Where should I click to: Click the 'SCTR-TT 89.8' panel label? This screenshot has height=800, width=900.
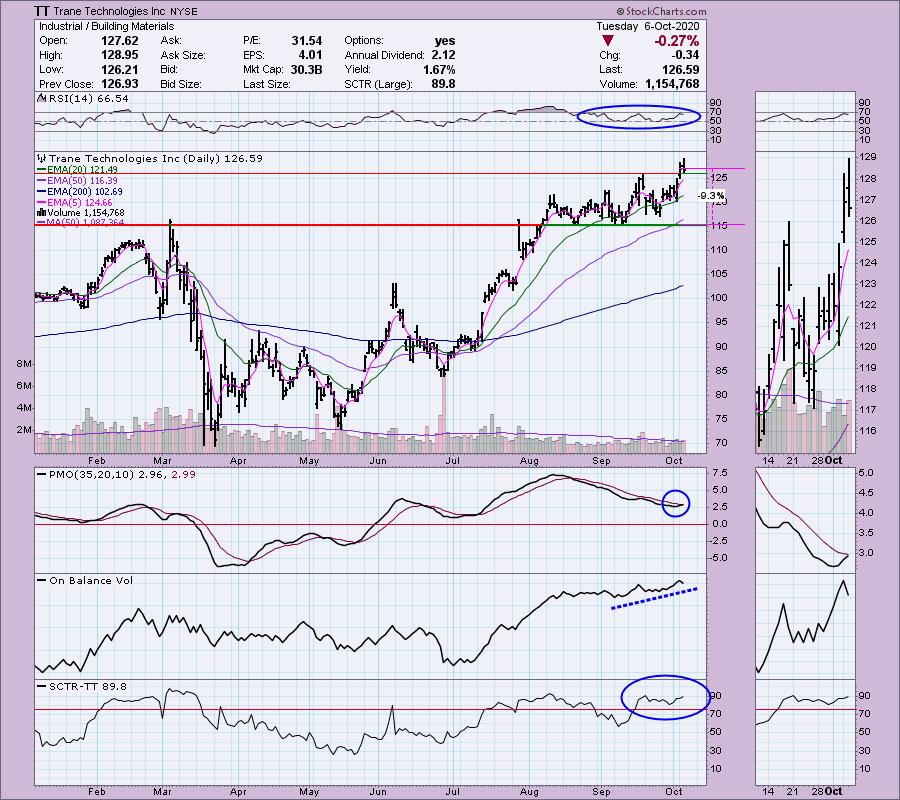coord(82,686)
